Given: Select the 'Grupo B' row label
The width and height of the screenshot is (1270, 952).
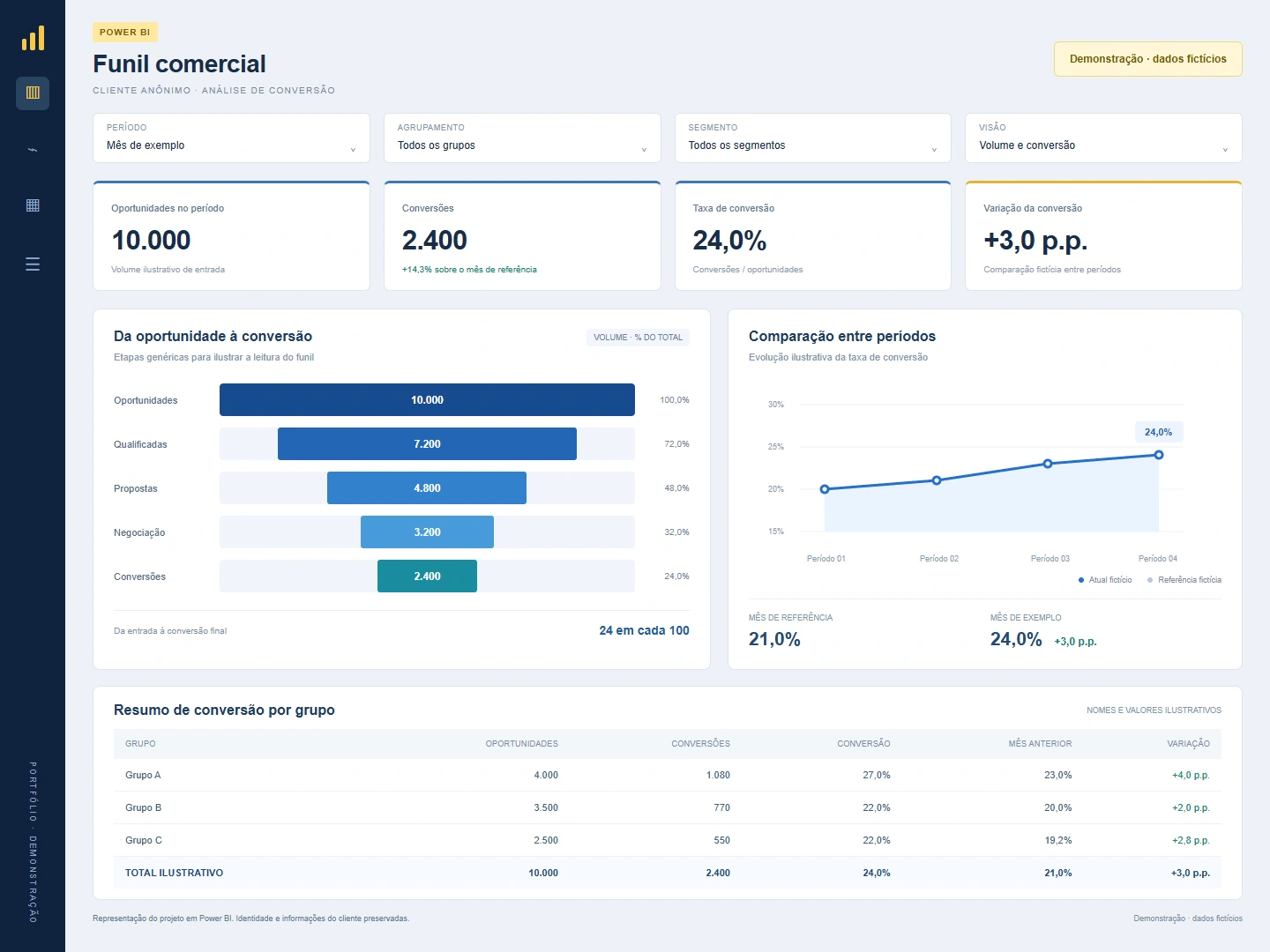Looking at the screenshot, I should pyautogui.click(x=143, y=808).
